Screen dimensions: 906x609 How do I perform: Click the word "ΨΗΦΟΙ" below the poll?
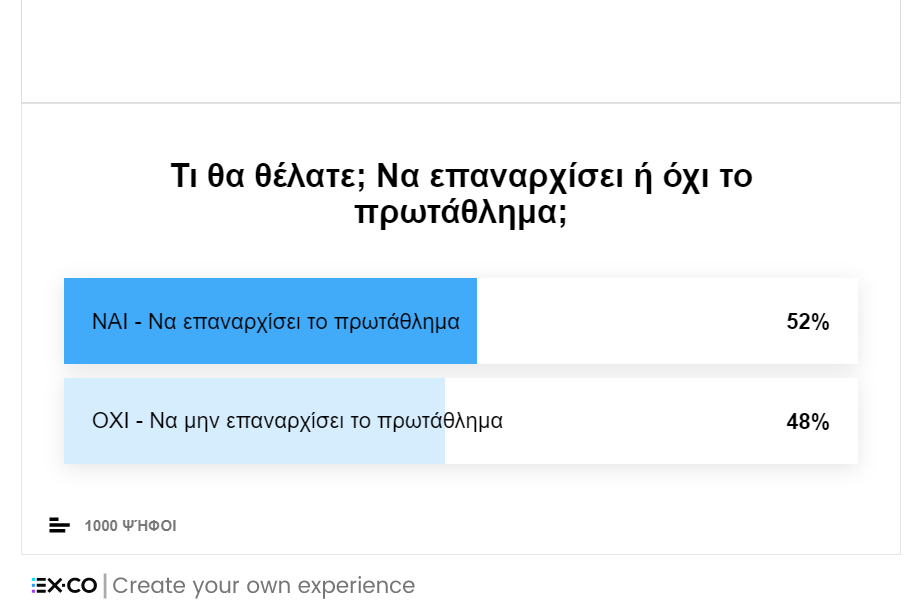coord(149,526)
